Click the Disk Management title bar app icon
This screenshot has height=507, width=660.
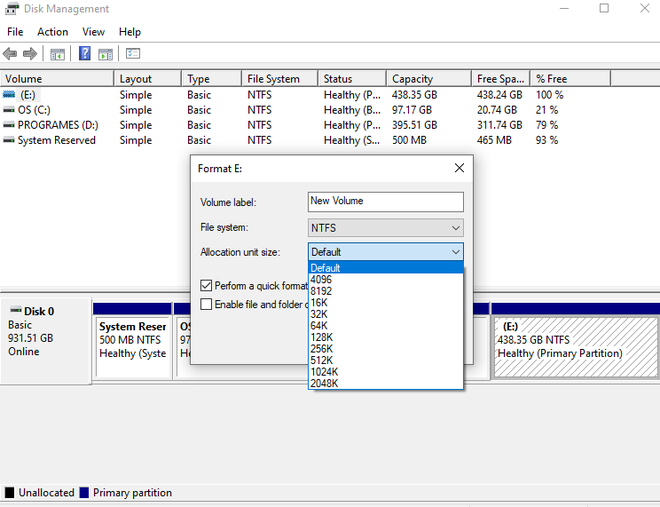[12, 9]
